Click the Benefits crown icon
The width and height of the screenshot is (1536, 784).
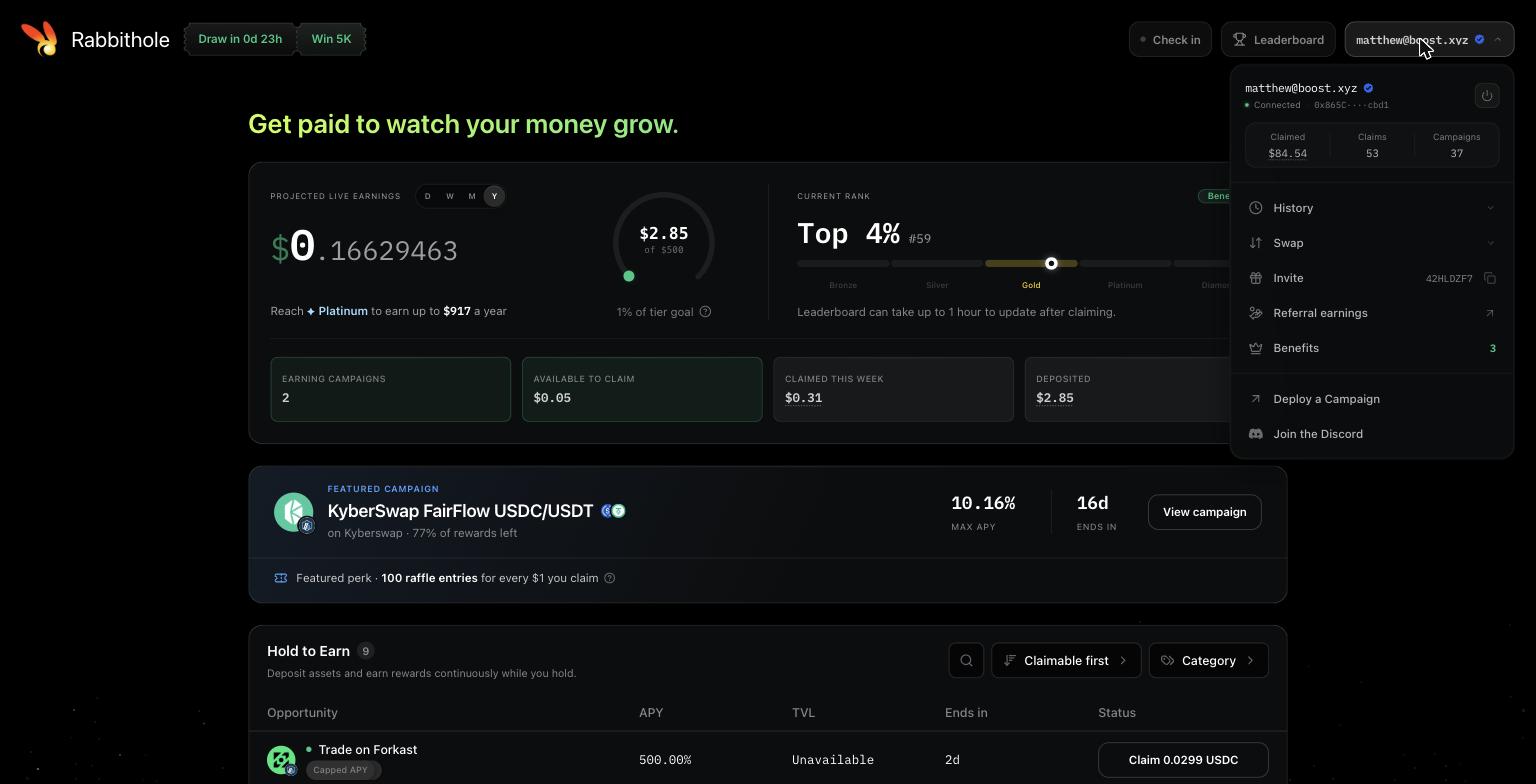(1255, 348)
